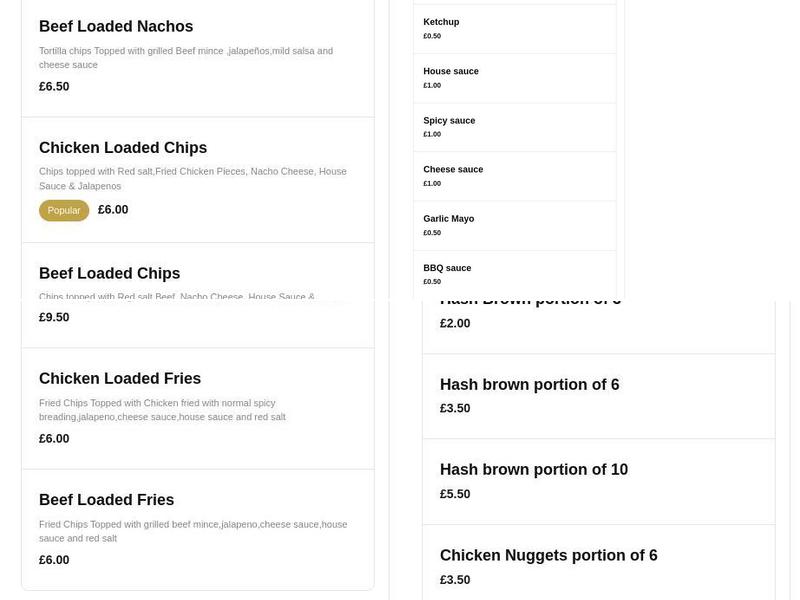Click the £9.50 Beef Loaded Chips price
The height and width of the screenshot is (600, 800).
click(53, 316)
